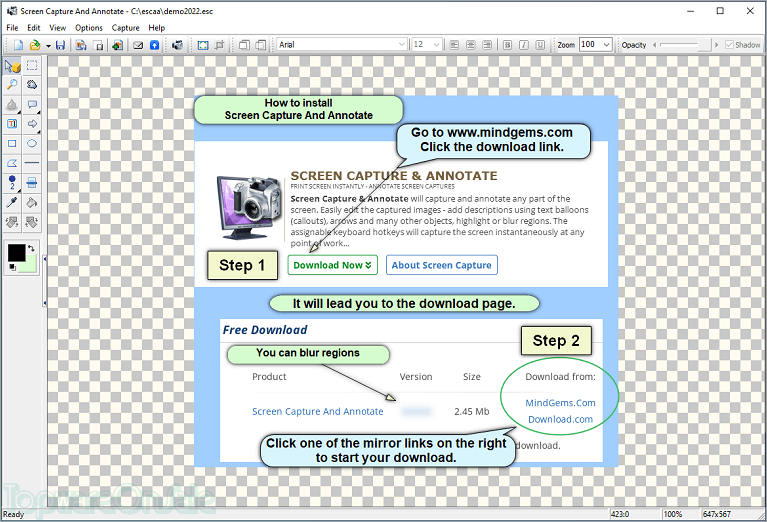The width and height of the screenshot is (767, 522).
Task: Increase opacity with the right arrow
Action: [717, 45]
